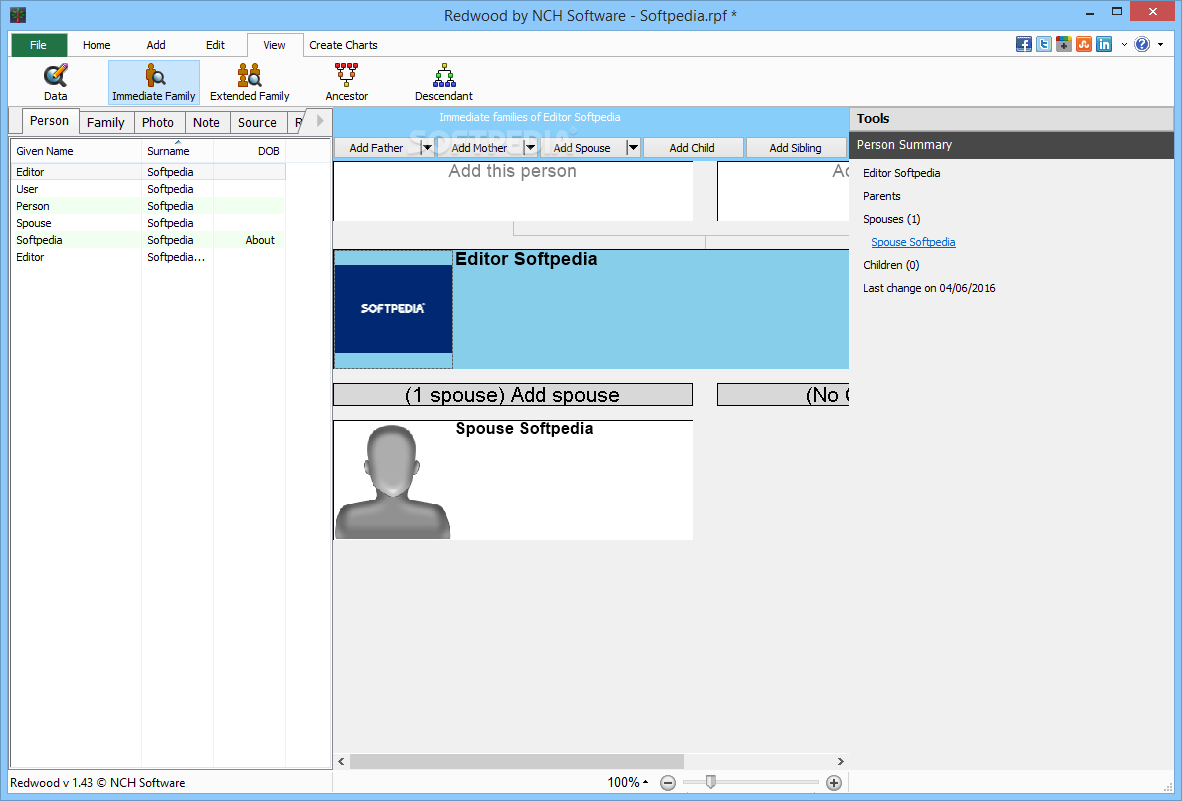Viewport: 1182px width, 801px height.
Task: Share on Google Plus
Action: pos(1064,44)
